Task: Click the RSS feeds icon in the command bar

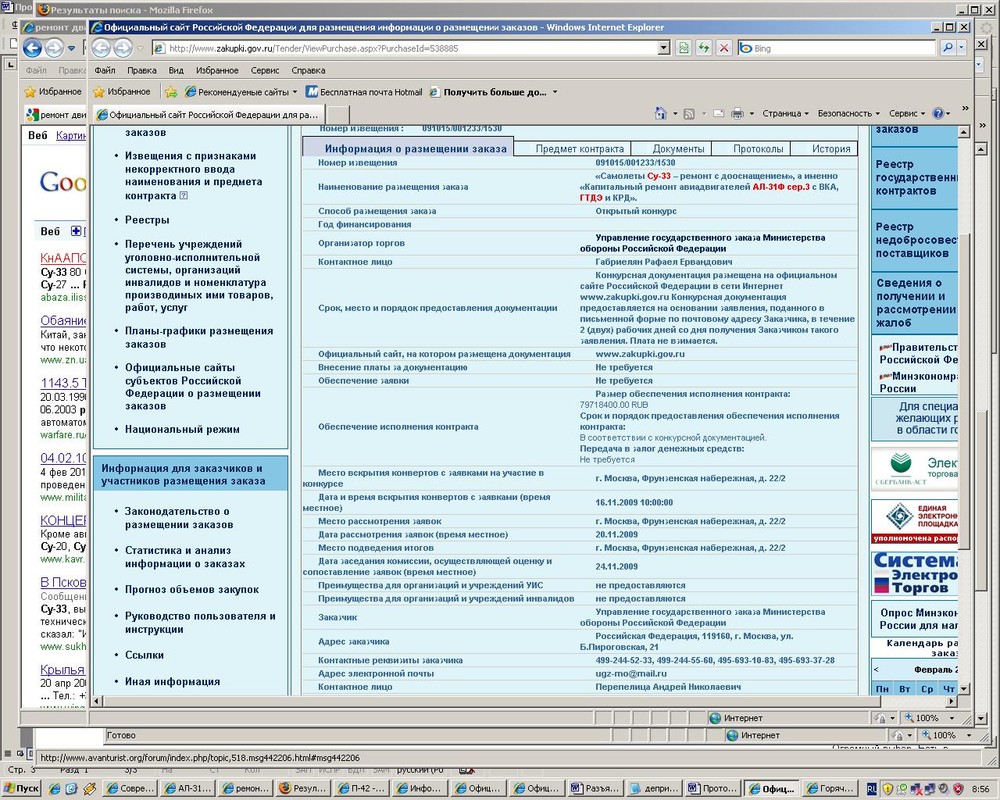Action: point(689,114)
